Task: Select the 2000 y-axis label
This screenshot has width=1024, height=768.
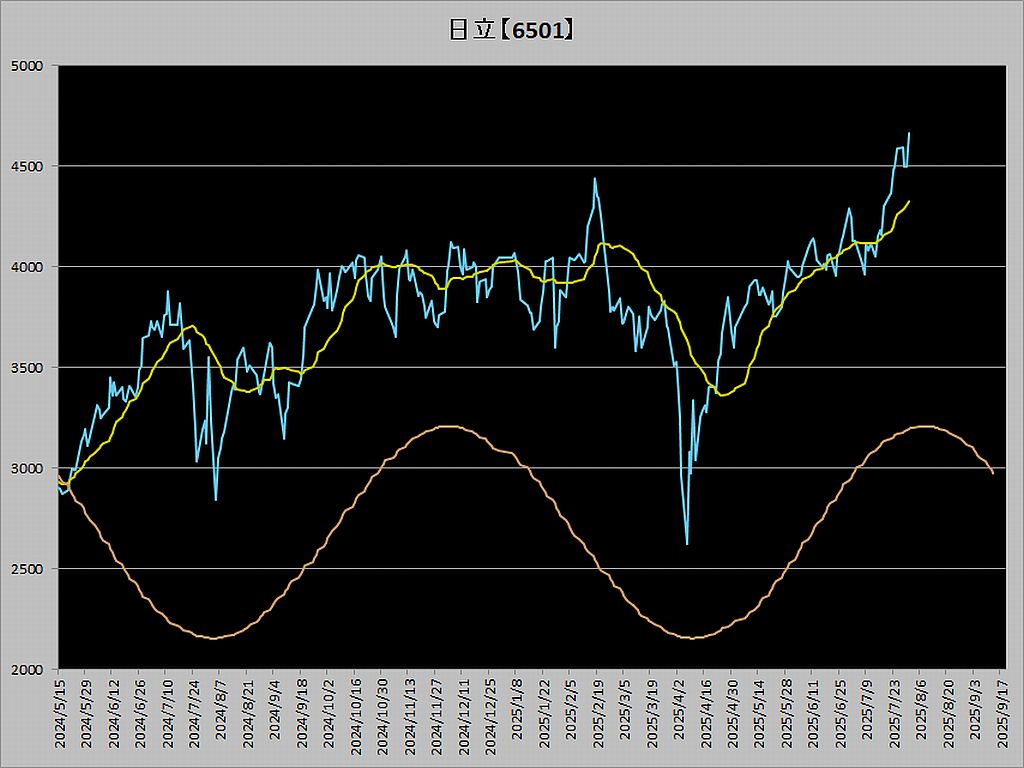Action: (x=27, y=669)
